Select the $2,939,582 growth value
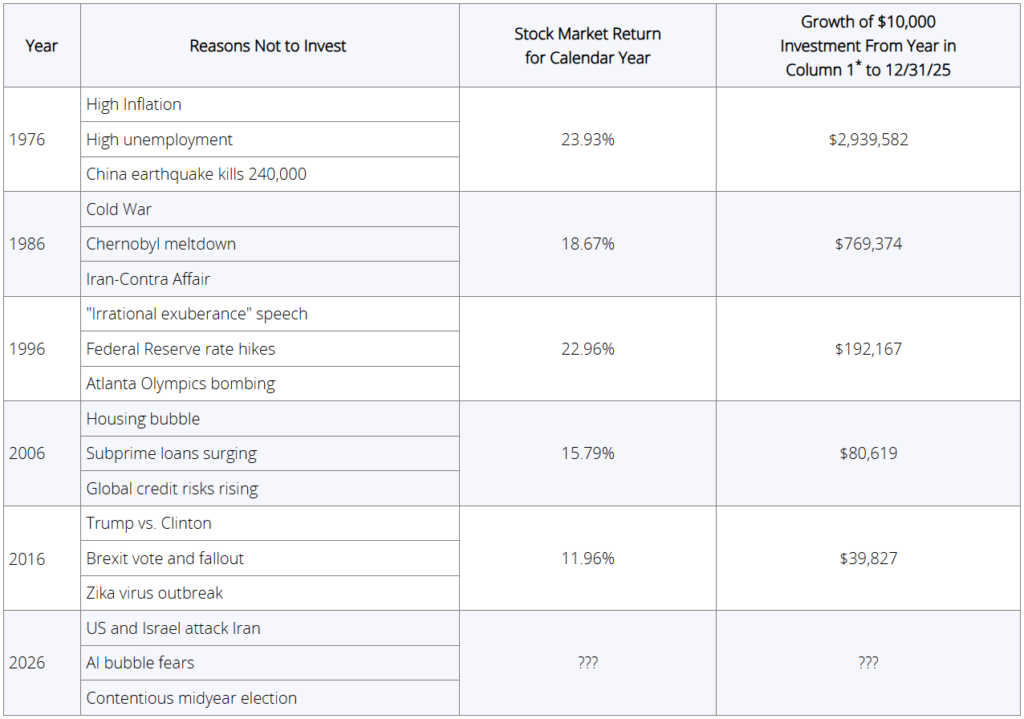The height and width of the screenshot is (719, 1024). (x=868, y=139)
